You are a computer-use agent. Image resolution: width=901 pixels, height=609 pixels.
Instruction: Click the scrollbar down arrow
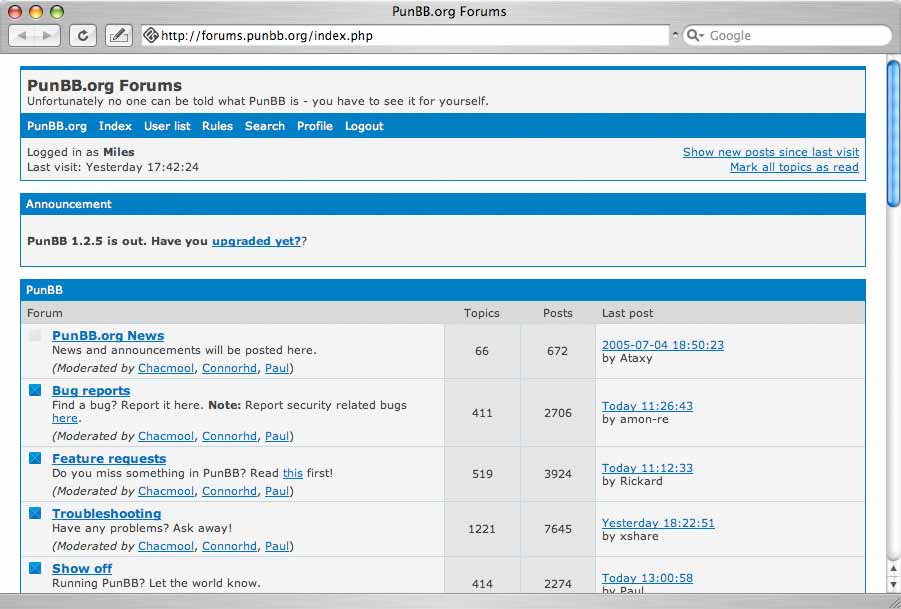pyautogui.click(x=893, y=584)
